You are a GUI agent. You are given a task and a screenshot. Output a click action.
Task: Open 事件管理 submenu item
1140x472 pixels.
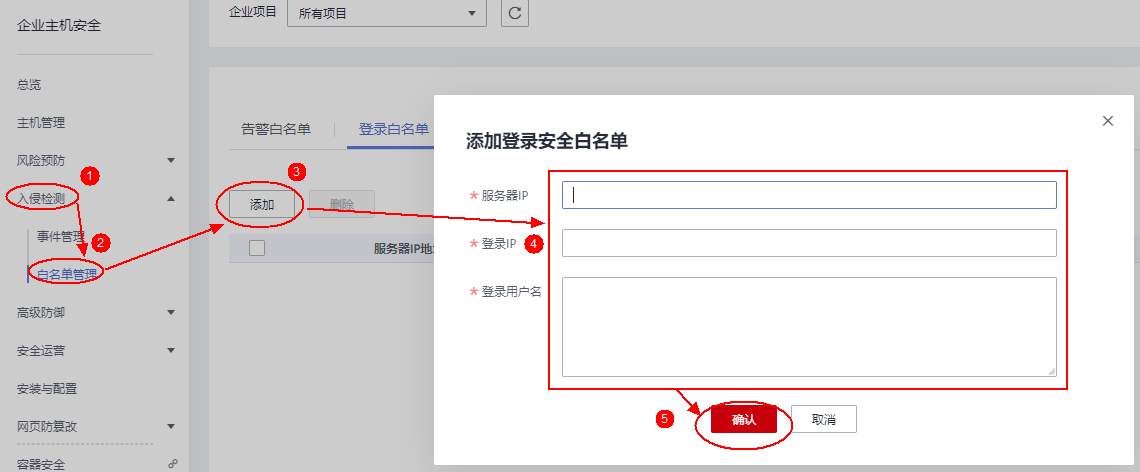pyautogui.click(x=61, y=236)
